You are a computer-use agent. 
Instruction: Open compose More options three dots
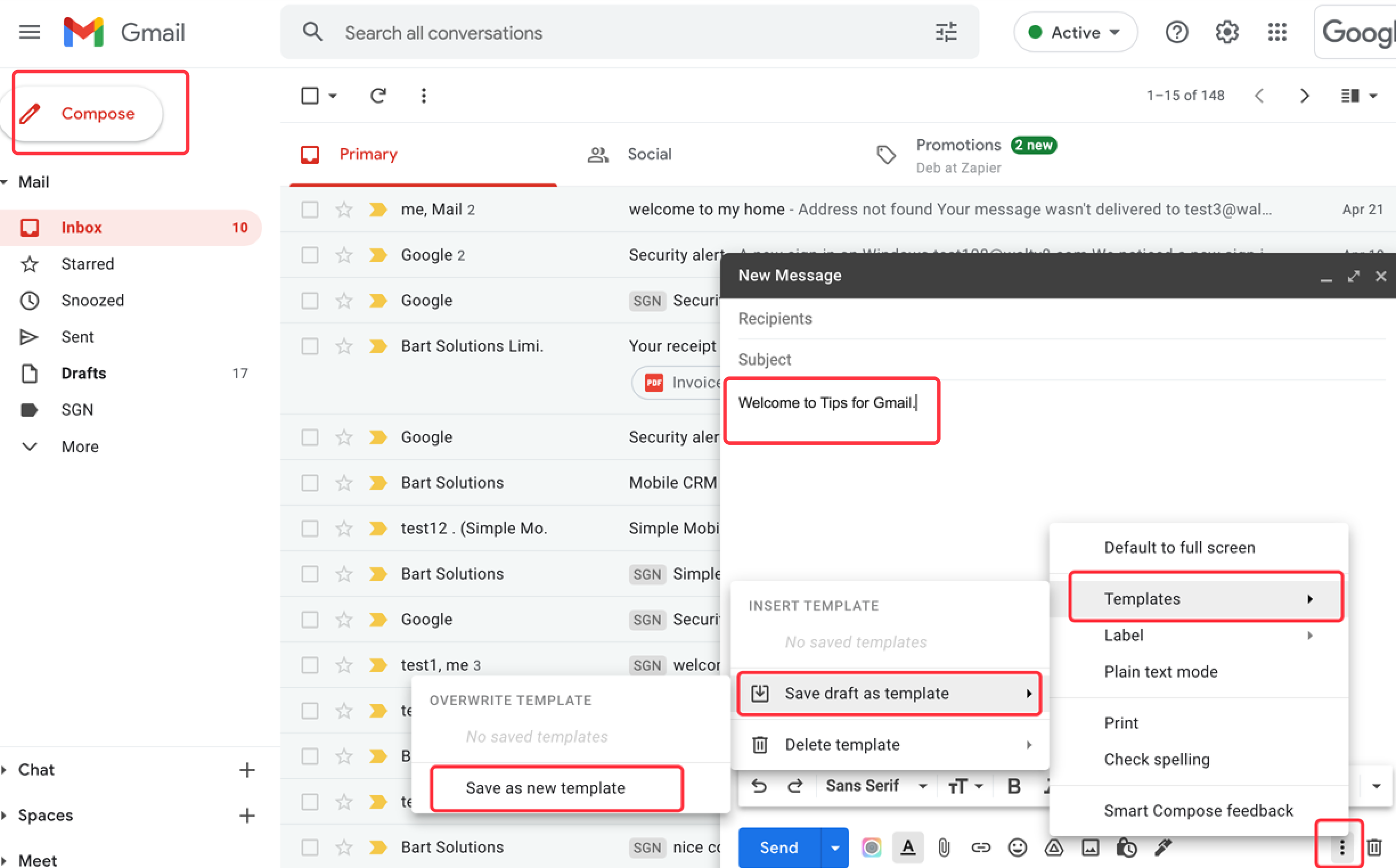(1341, 847)
